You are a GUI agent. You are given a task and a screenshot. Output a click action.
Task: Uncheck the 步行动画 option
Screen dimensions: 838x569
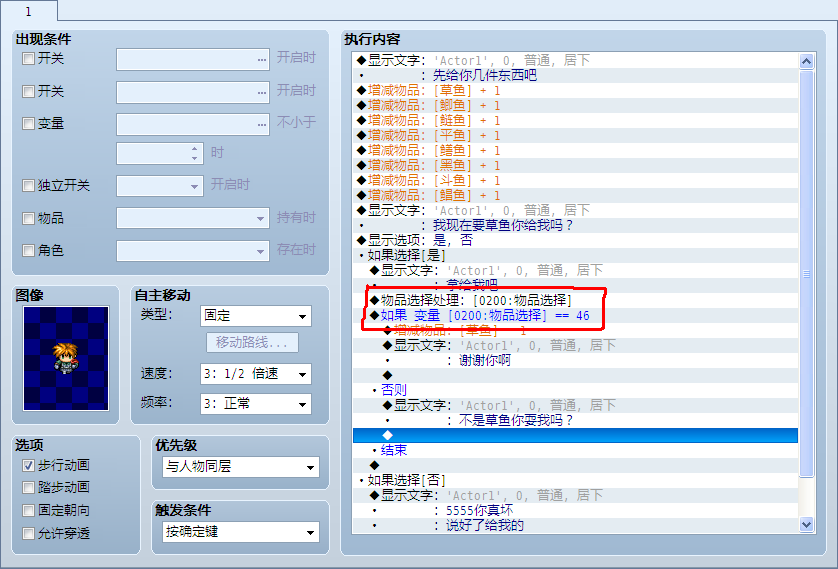(28, 465)
